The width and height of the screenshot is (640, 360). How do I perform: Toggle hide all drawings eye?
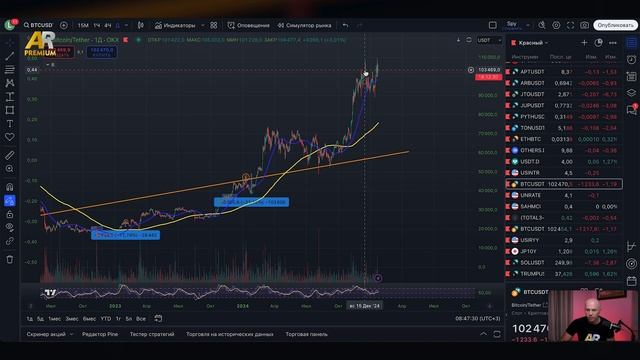click(10, 227)
